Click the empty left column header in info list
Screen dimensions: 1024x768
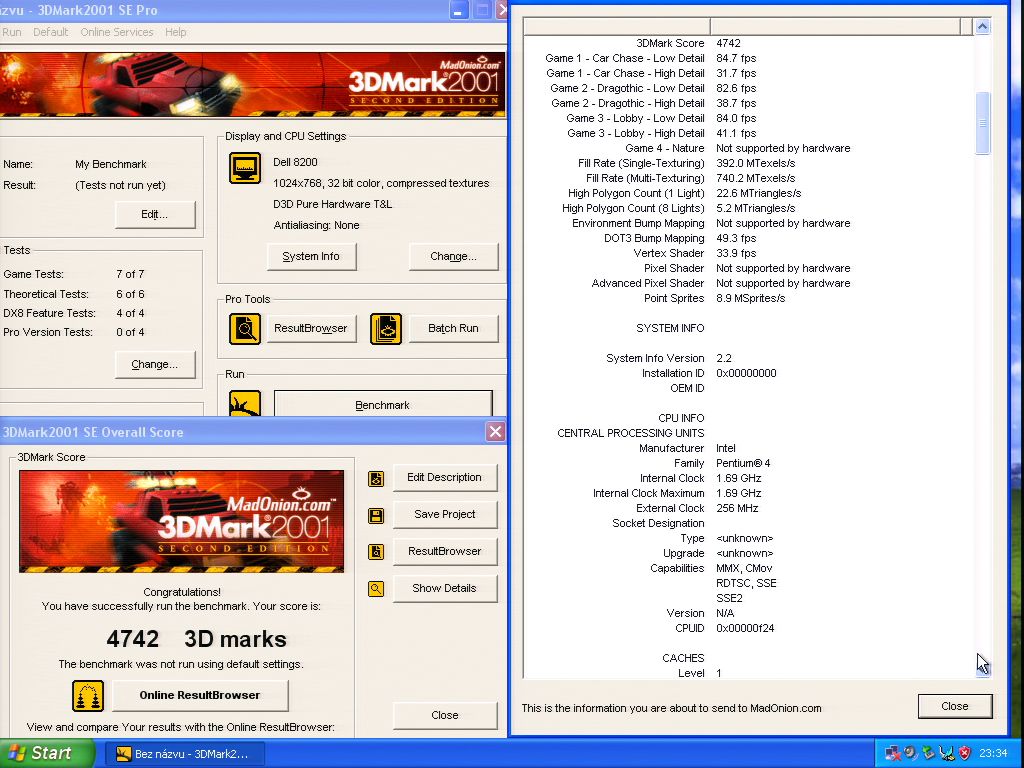617,26
